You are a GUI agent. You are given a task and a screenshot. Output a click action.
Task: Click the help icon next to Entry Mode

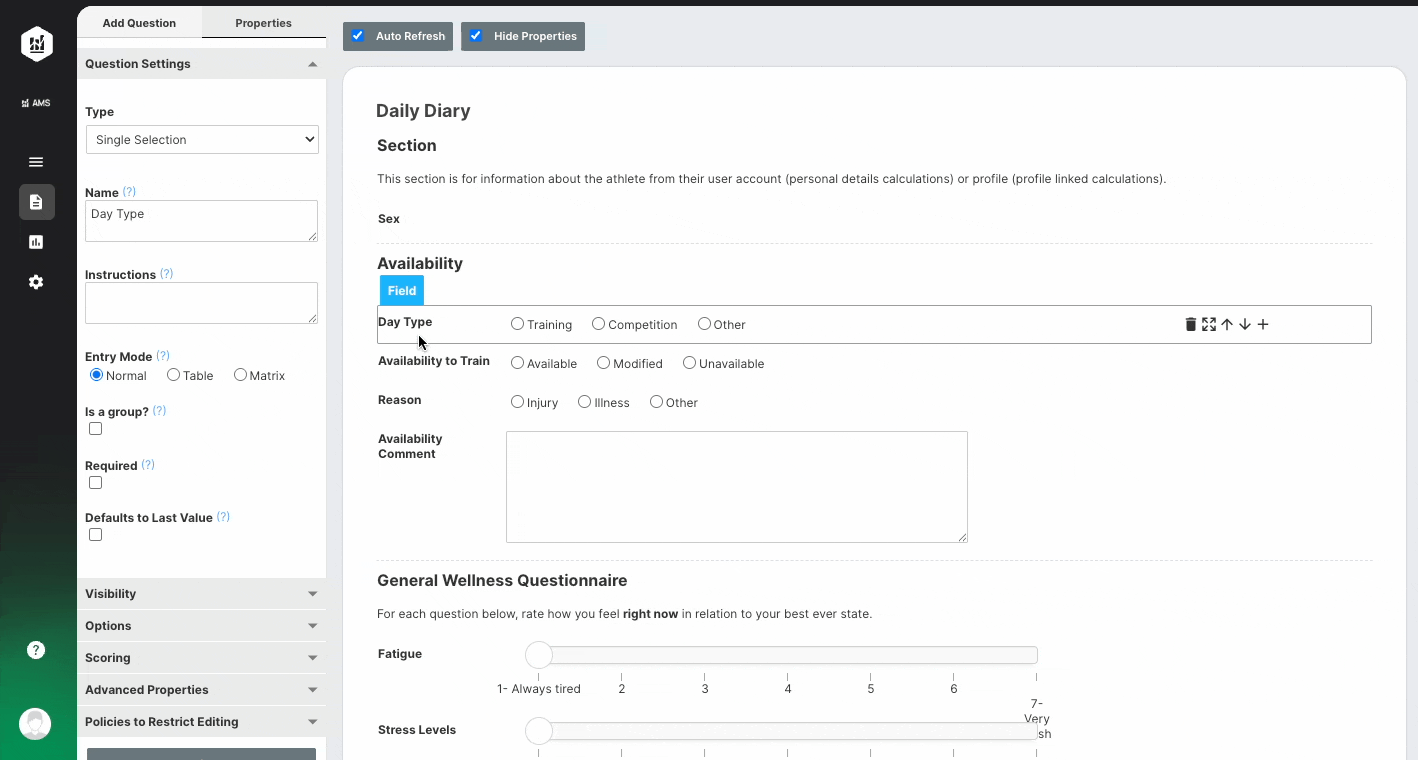point(163,356)
